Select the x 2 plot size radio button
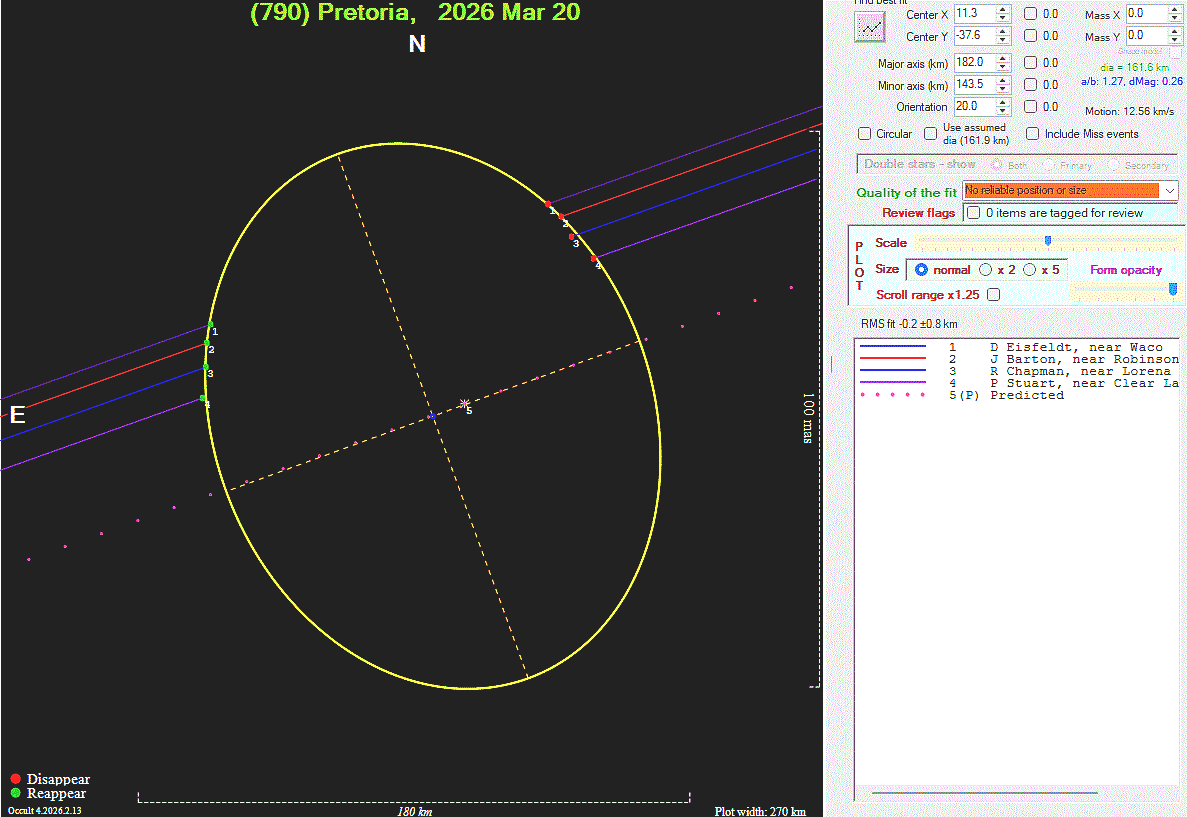Viewport: 1187px width, 817px height. pyautogui.click(x=986, y=270)
